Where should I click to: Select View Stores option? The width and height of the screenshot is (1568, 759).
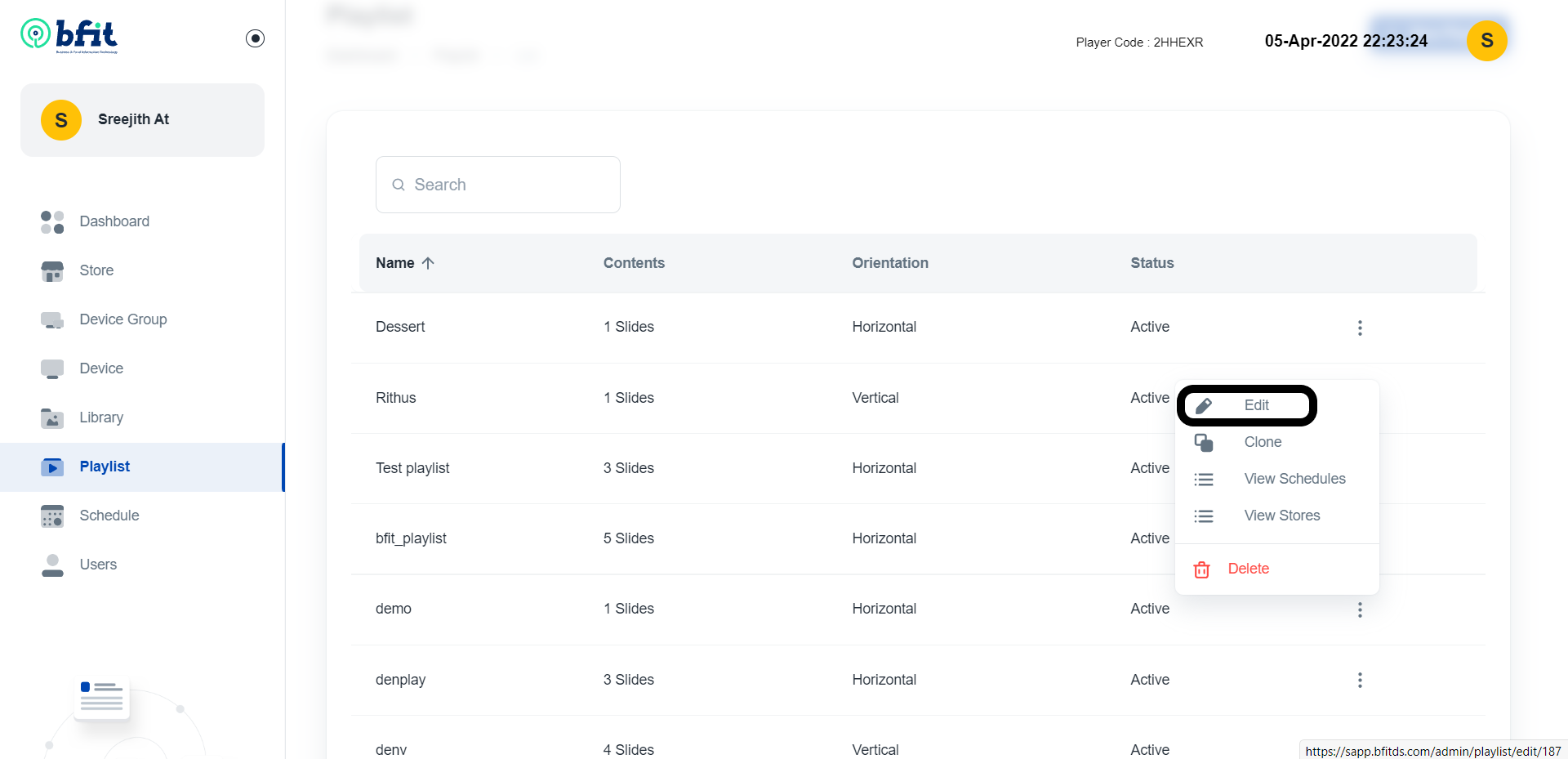[1282, 516]
